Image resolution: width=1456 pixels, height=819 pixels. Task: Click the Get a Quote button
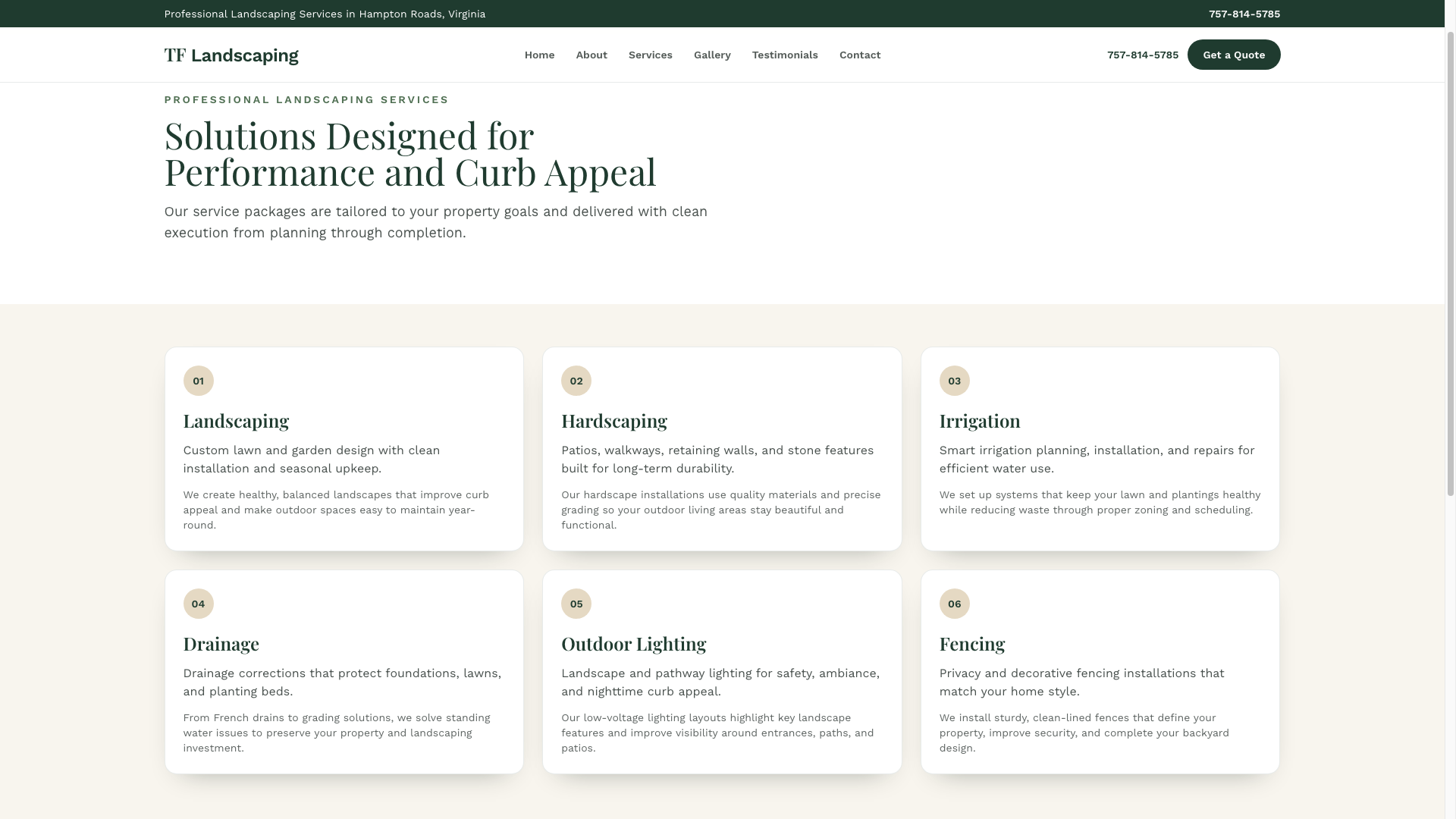1234,55
